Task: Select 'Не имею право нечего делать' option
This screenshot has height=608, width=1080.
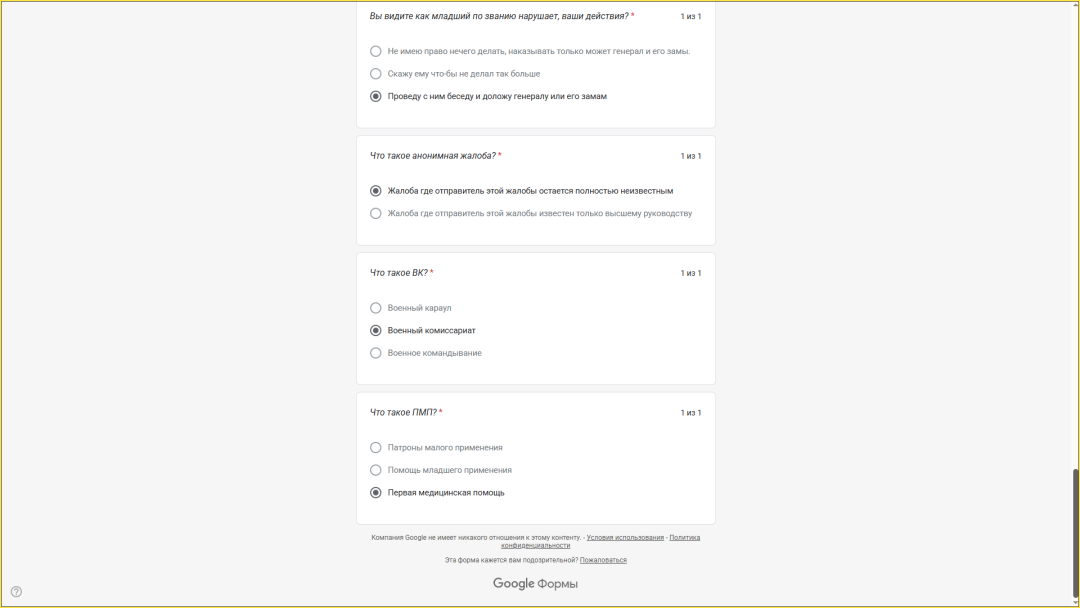Action: [x=376, y=51]
